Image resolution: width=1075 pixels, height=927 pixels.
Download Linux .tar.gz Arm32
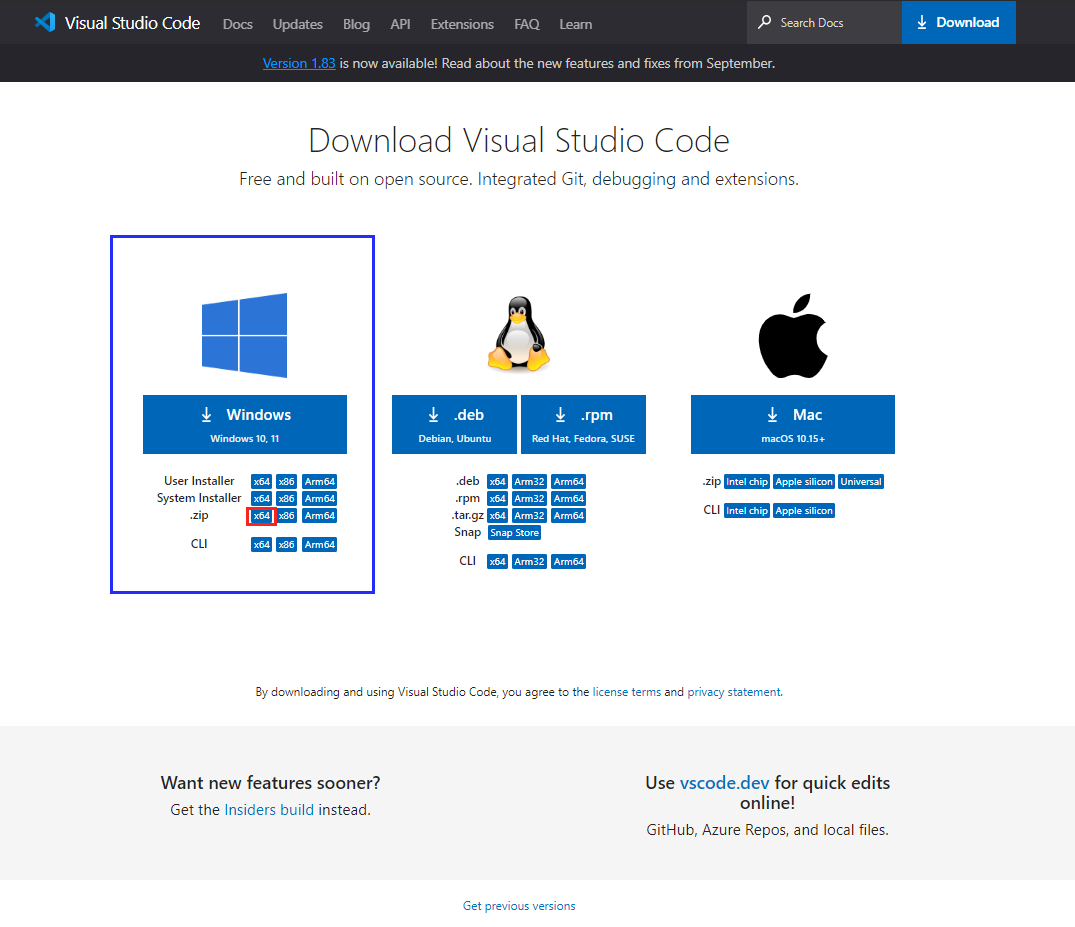coord(529,516)
